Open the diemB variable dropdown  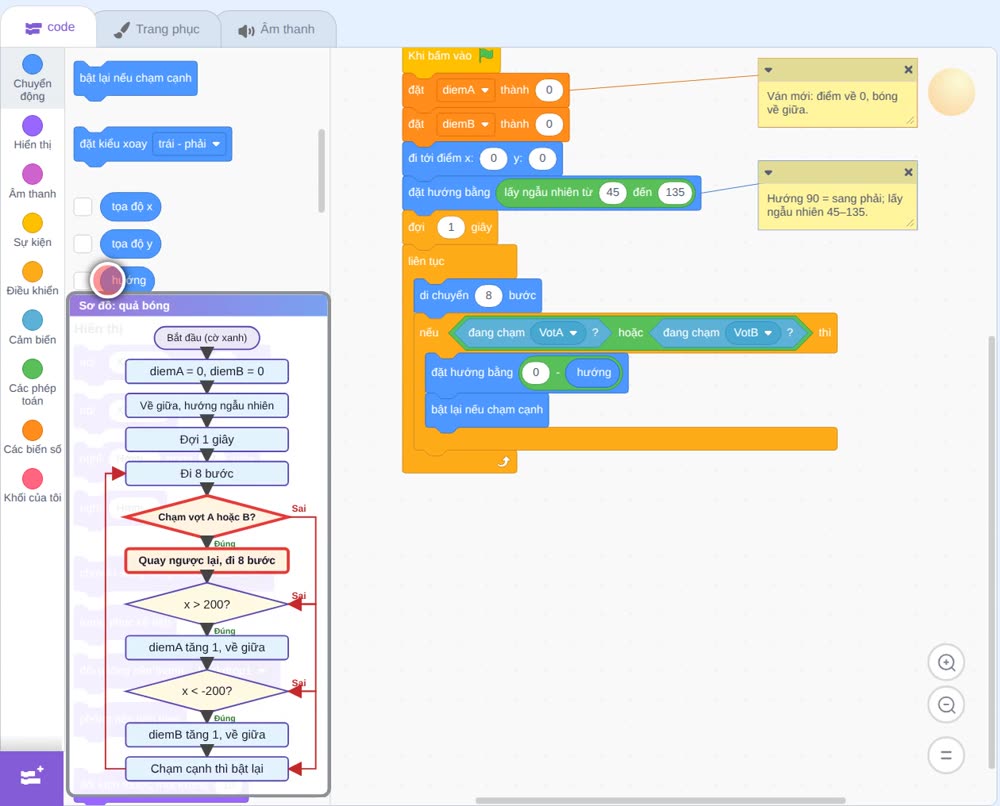(x=466, y=124)
